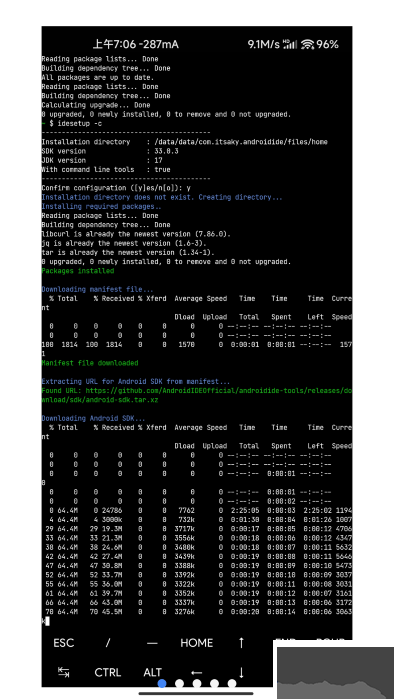The height and width of the screenshot is (700, 394).
Task: Select the third page indicator dot
Action: click(x=197, y=683)
